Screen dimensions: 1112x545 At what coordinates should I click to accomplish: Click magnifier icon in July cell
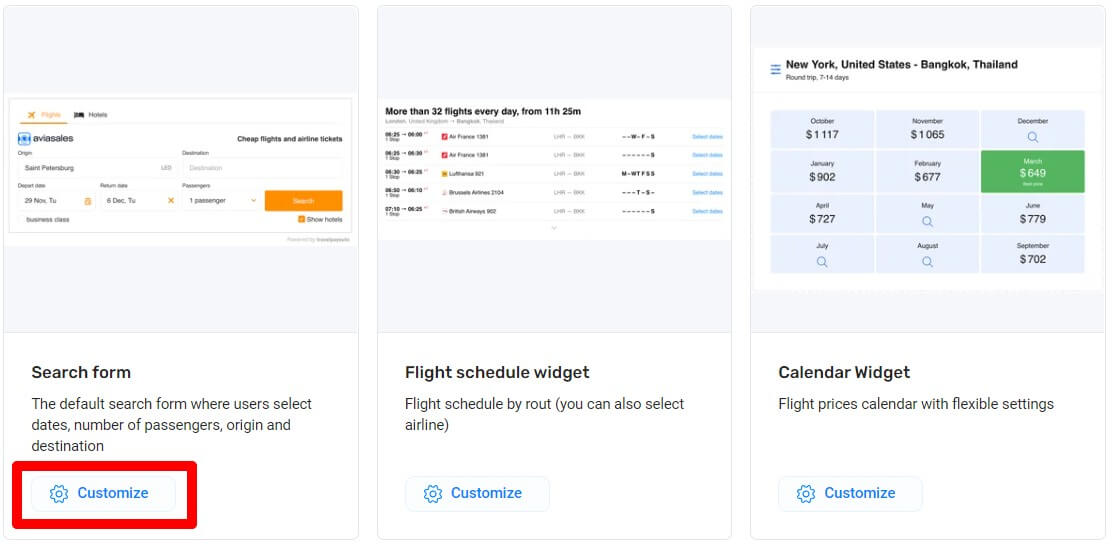point(822,262)
